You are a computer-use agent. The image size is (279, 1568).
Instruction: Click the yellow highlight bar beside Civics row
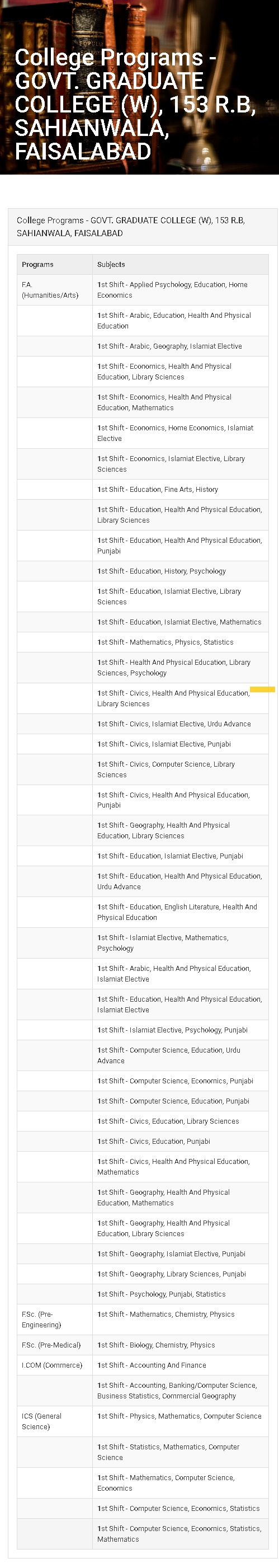pos(263,689)
